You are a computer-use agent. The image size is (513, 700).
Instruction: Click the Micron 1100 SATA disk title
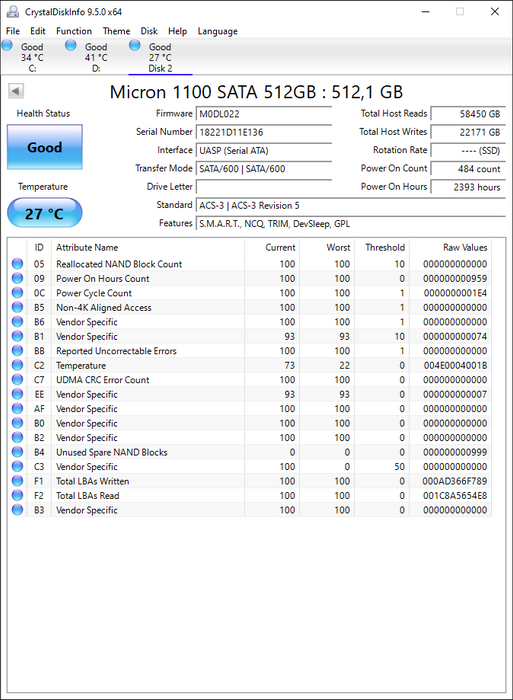click(256, 92)
